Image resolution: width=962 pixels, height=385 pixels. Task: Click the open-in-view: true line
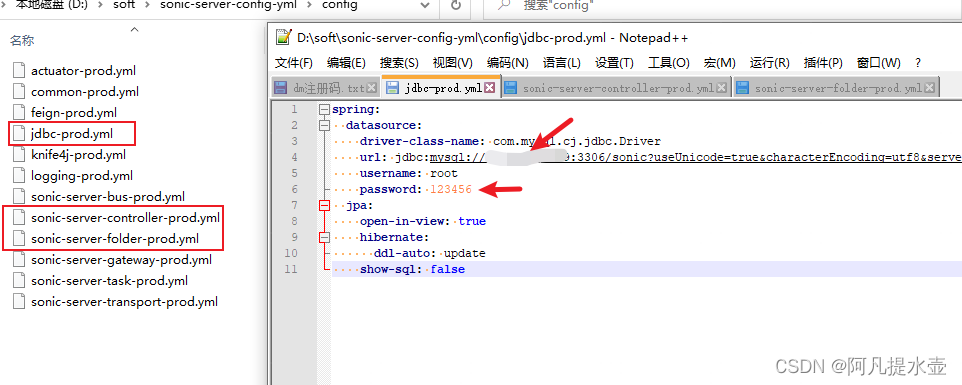click(423, 221)
